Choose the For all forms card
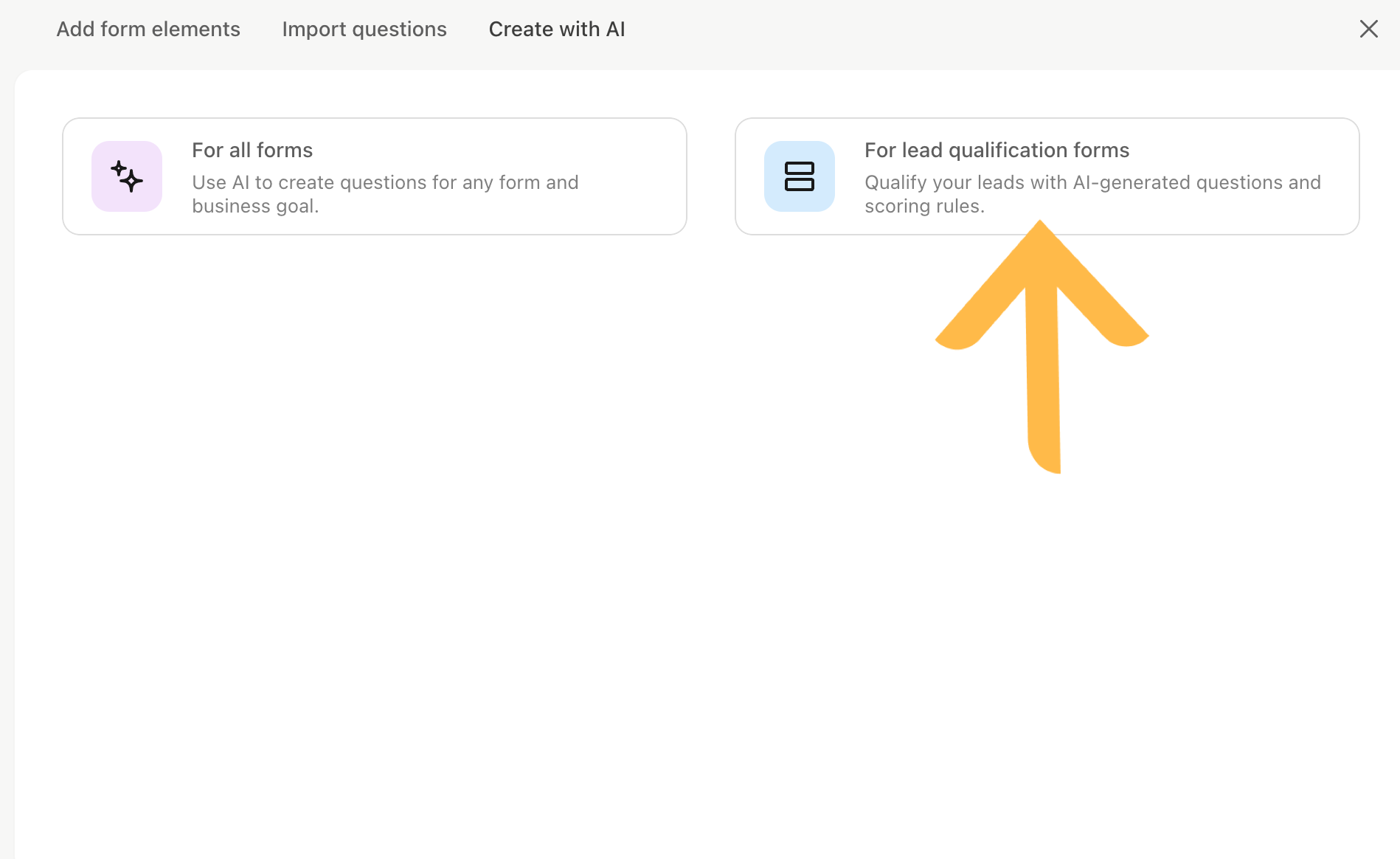1400x859 pixels. (x=375, y=176)
